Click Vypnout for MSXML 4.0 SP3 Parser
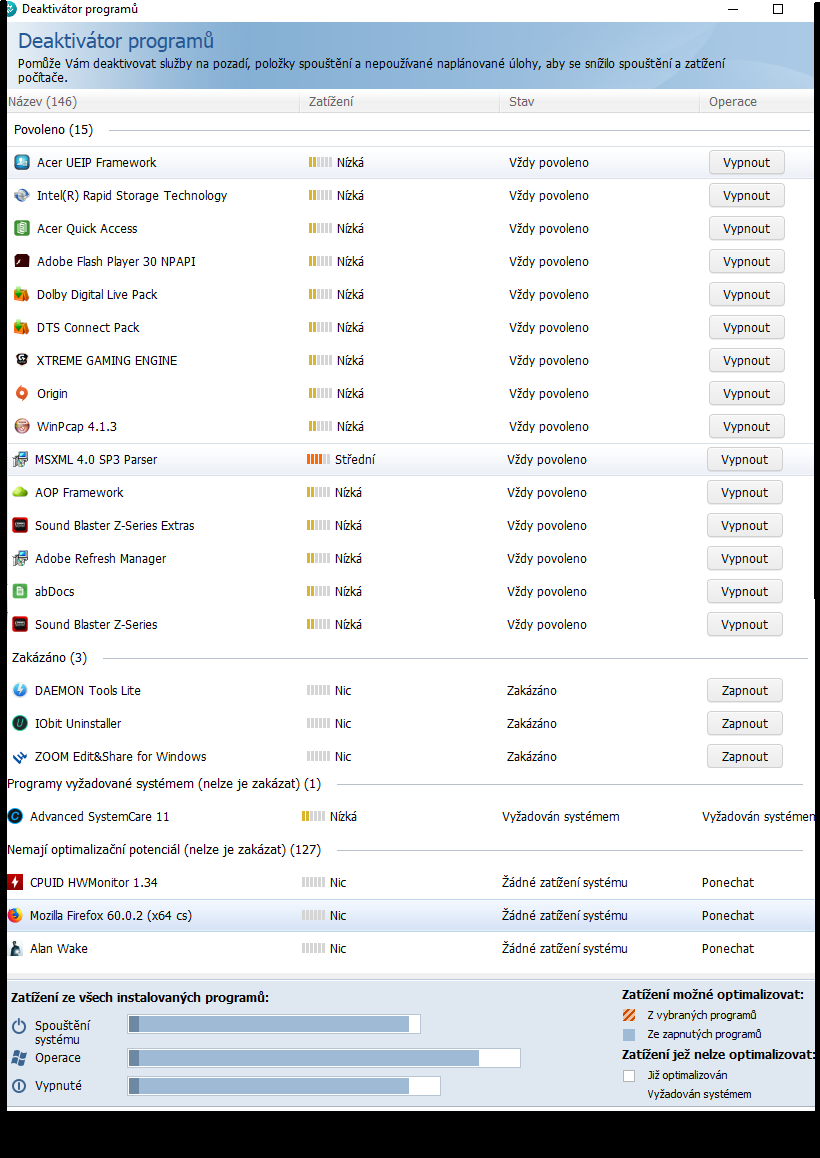Image resolution: width=820 pixels, height=1158 pixels. [x=744, y=459]
